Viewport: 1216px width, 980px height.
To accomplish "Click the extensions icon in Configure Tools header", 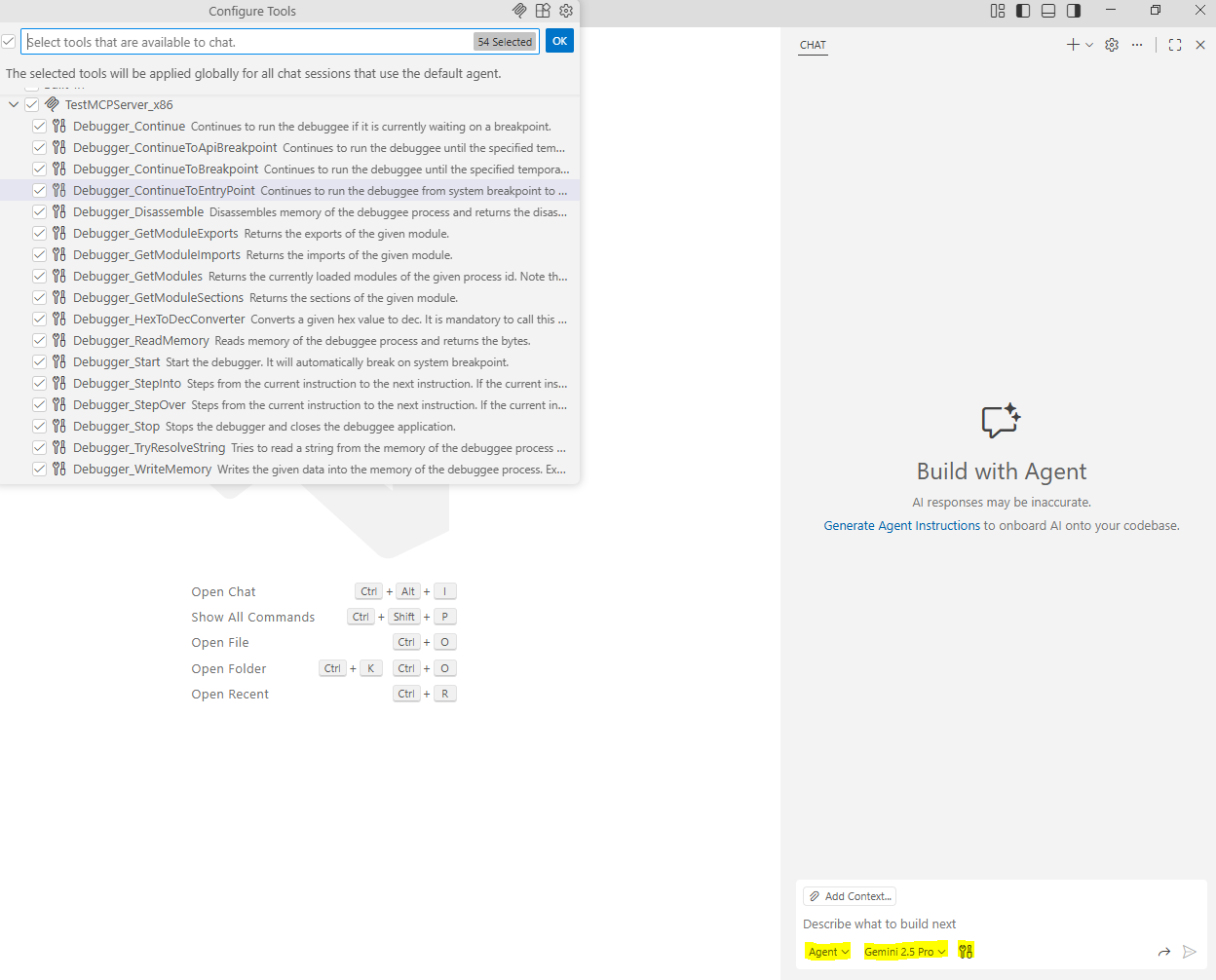I will (x=543, y=11).
